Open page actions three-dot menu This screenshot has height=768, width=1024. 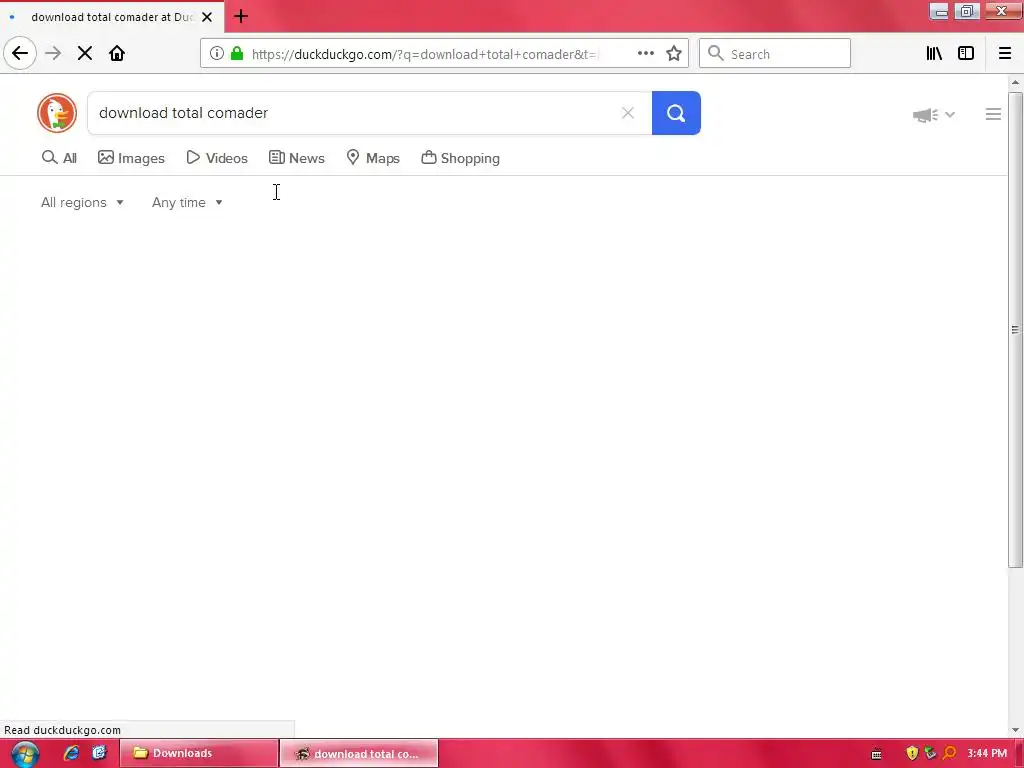click(645, 54)
